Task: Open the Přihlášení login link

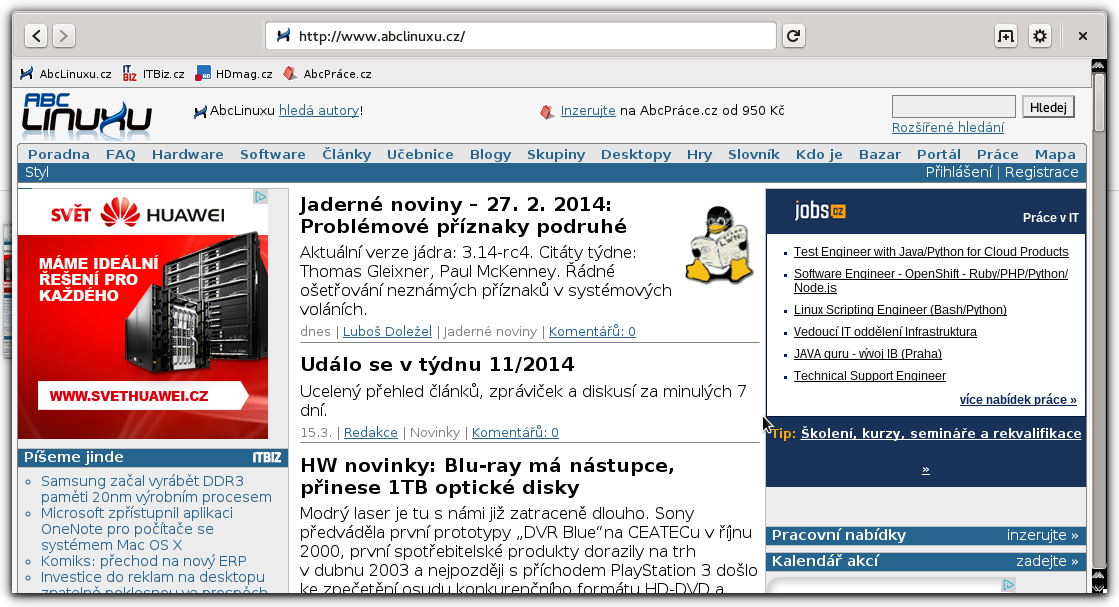Action: point(958,172)
